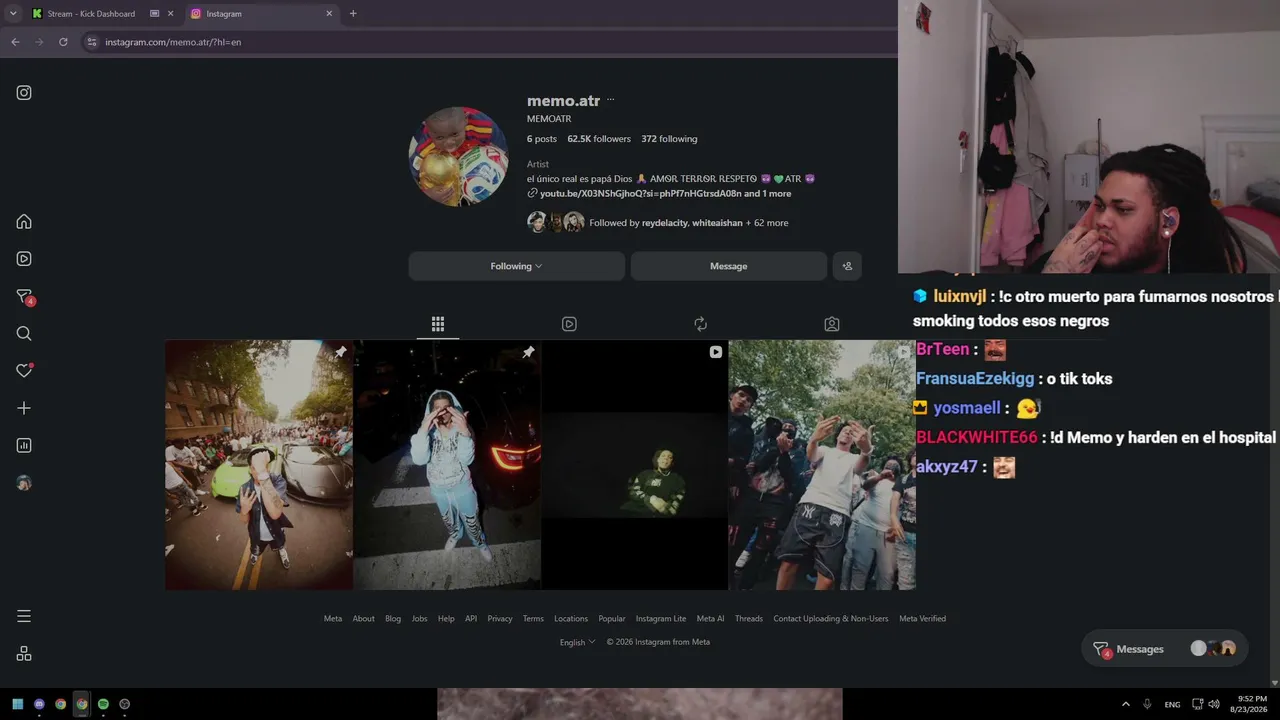Change language using the English dropdown
1280x720 pixels.
pos(577,642)
